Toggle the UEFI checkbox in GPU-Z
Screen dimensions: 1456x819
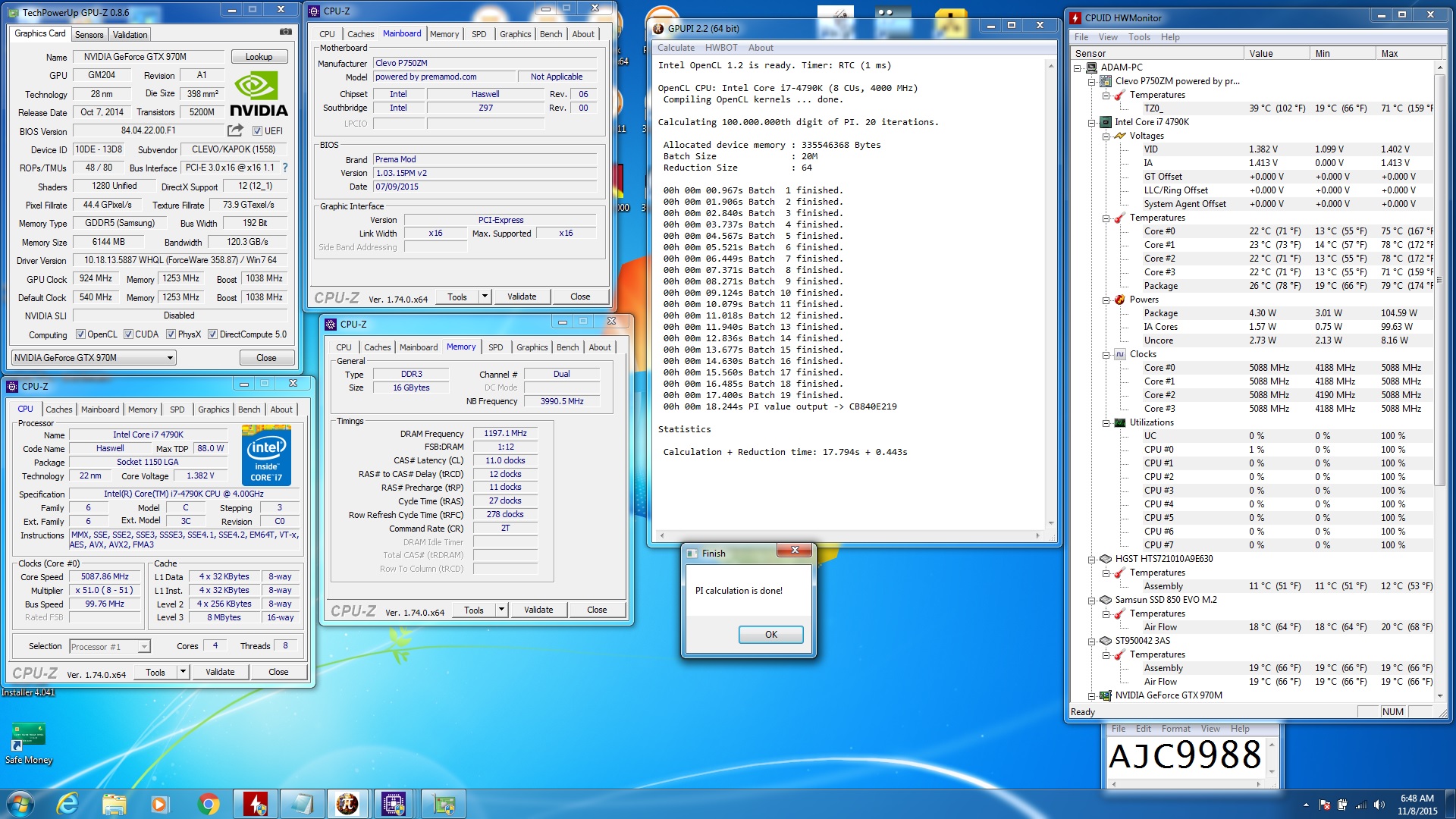[x=257, y=130]
